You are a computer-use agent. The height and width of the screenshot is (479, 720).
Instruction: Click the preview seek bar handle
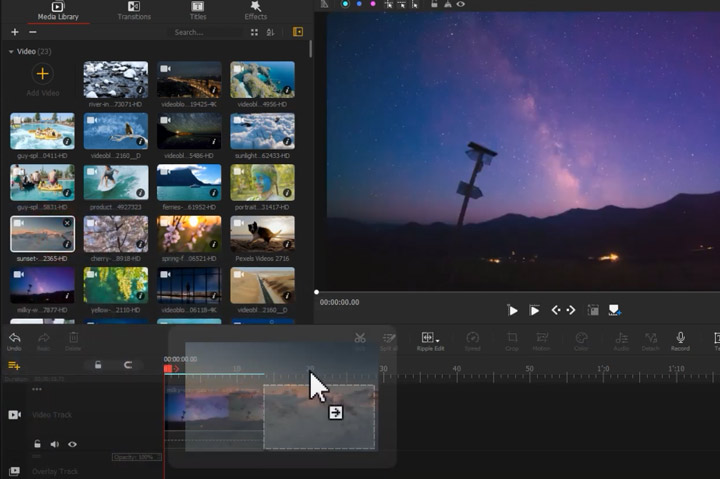317,292
